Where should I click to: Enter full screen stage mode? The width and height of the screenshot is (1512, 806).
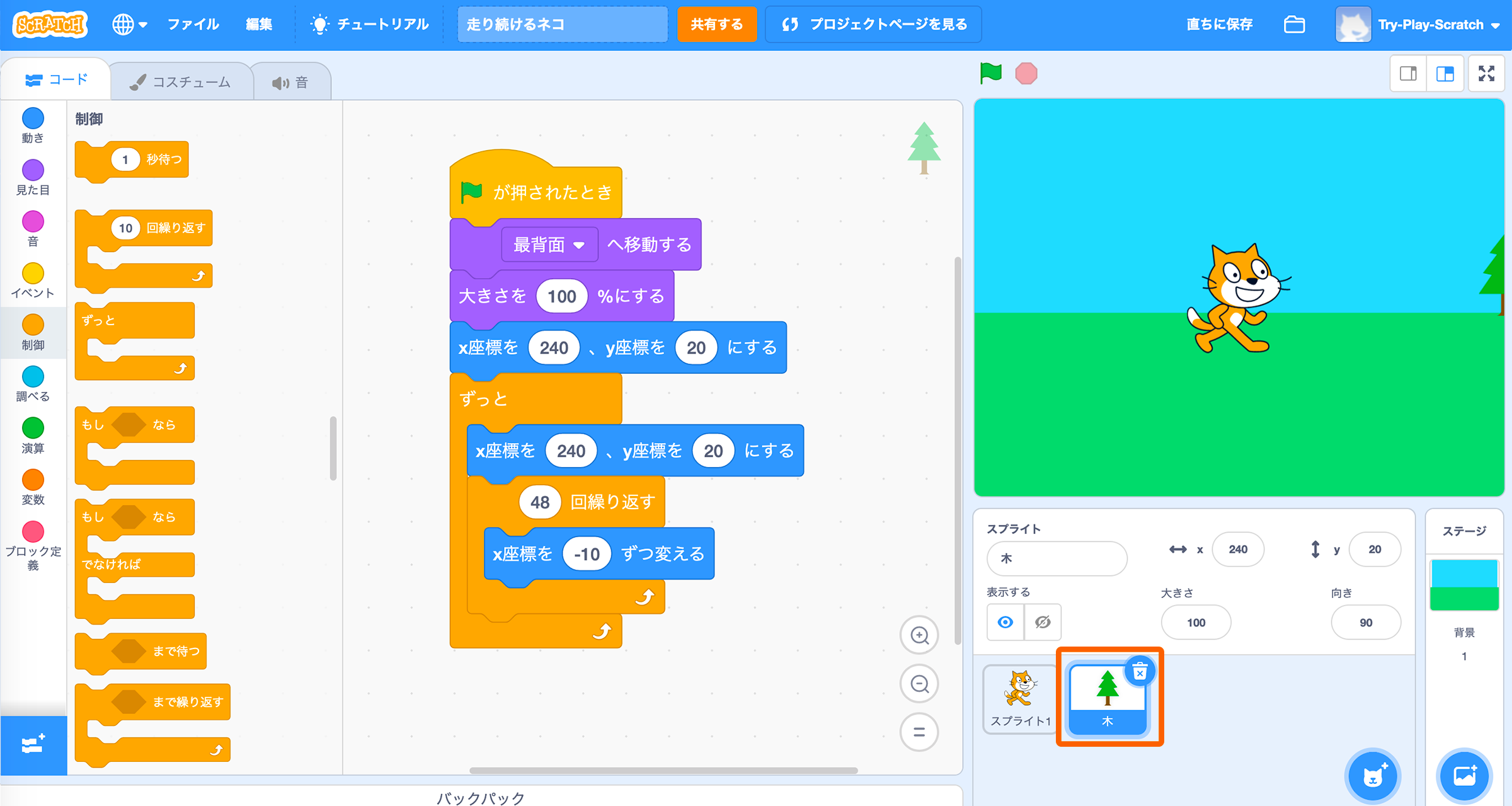pyautogui.click(x=1486, y=74)
